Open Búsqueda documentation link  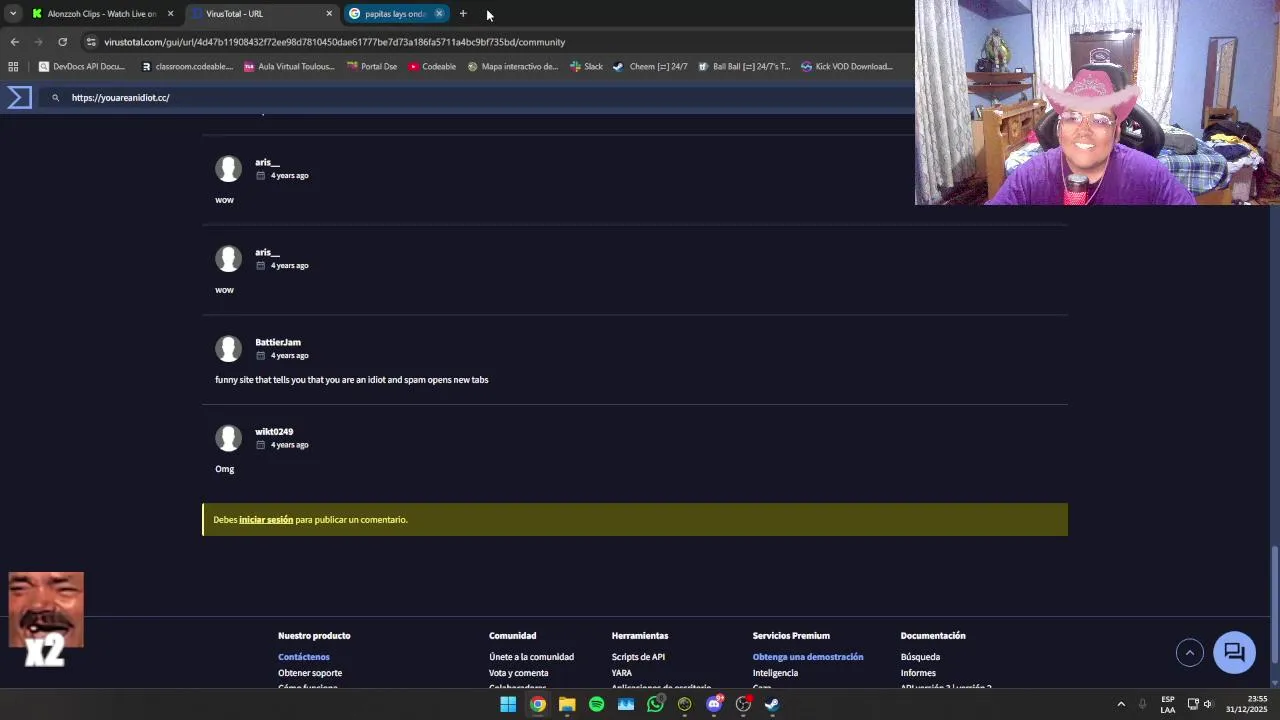pyautogui.click(x=920, y=657)
